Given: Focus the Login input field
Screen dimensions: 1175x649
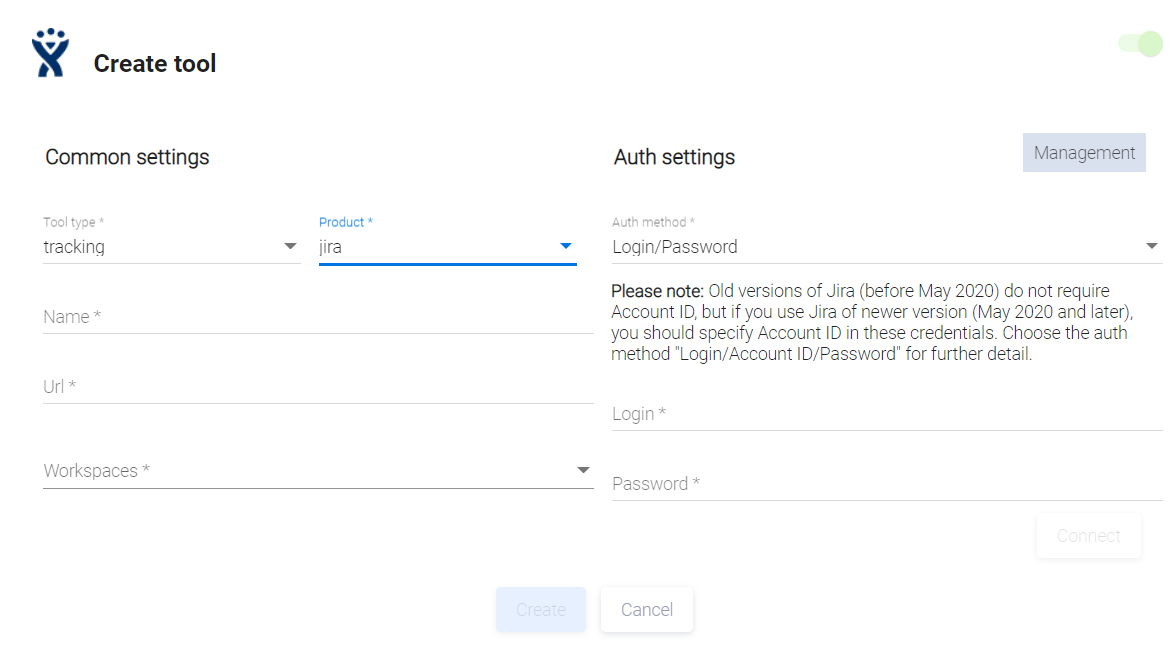Looking at the screenshot, I should point(887,414).
